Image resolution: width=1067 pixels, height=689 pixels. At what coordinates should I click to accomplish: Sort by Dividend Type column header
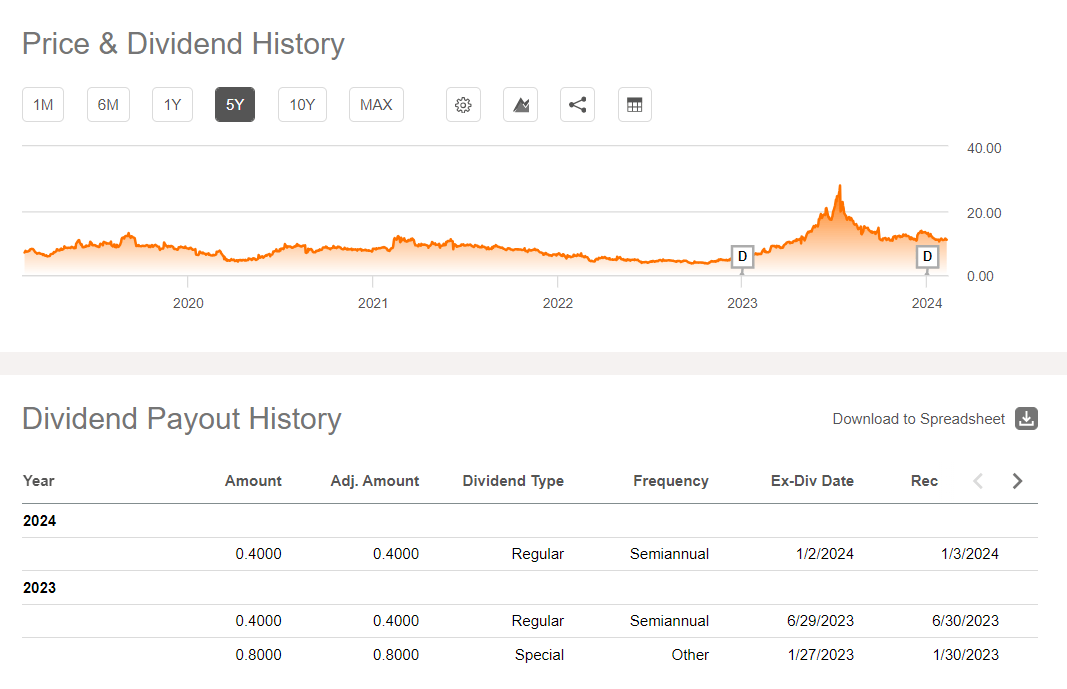pos(513,481)
